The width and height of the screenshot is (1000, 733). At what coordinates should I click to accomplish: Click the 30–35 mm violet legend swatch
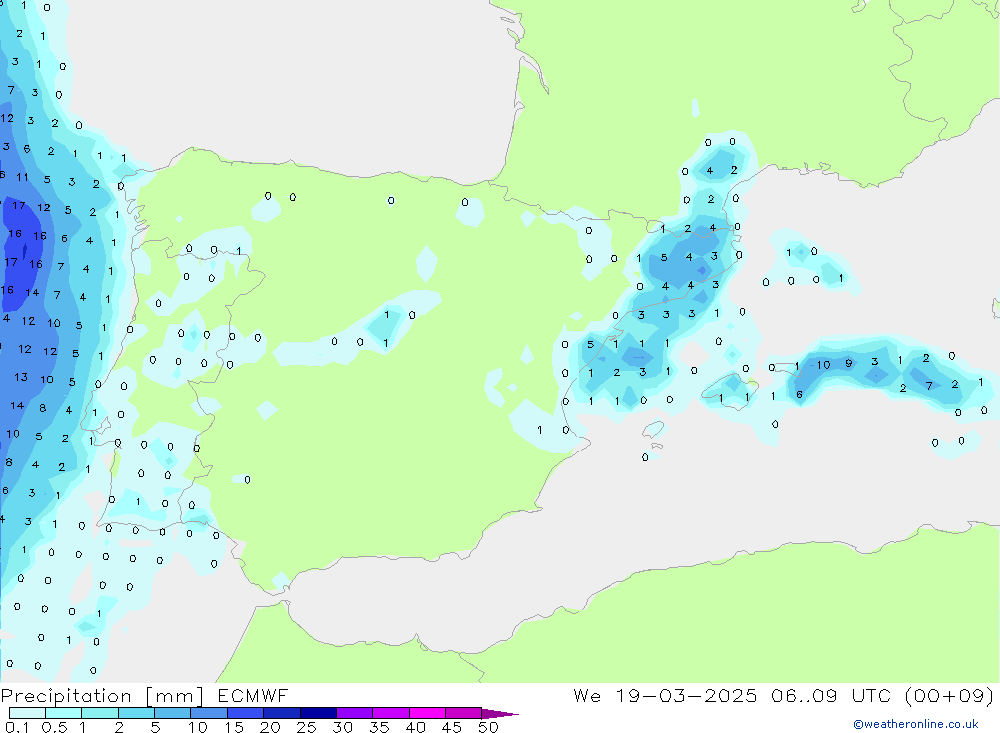point(354,713)
